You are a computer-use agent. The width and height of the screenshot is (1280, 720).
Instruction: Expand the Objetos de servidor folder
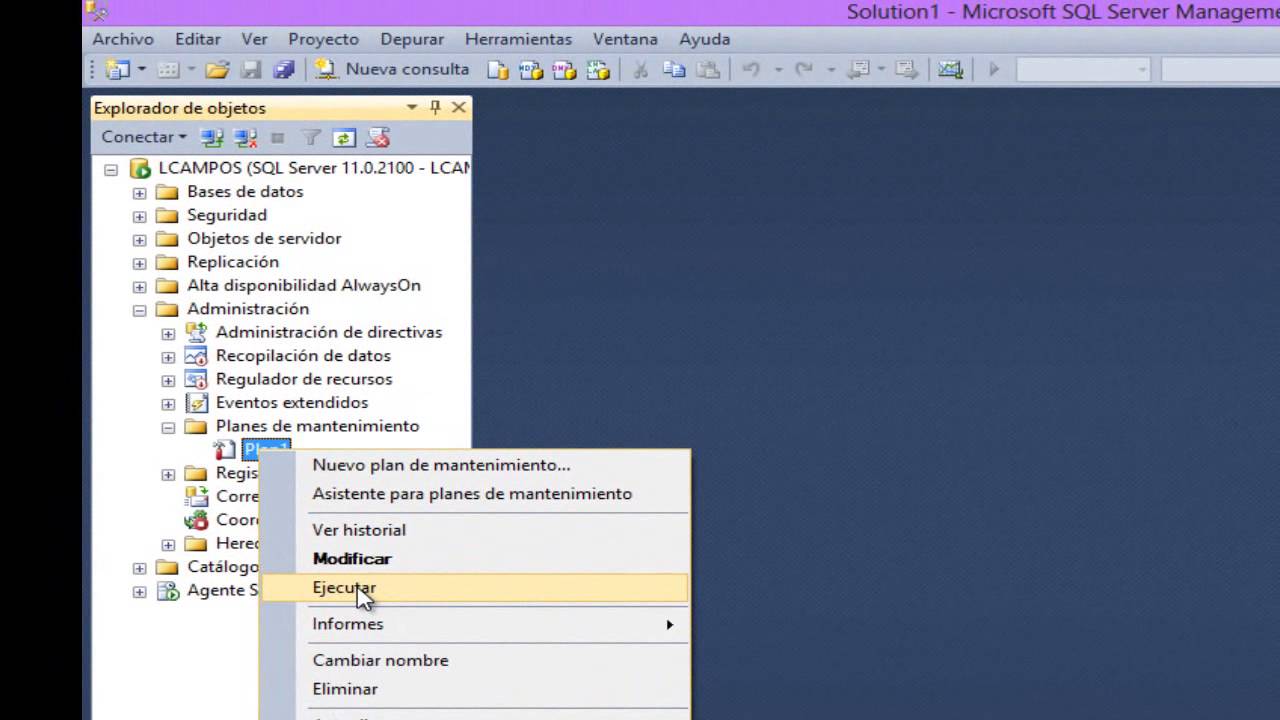coord(139,240)
